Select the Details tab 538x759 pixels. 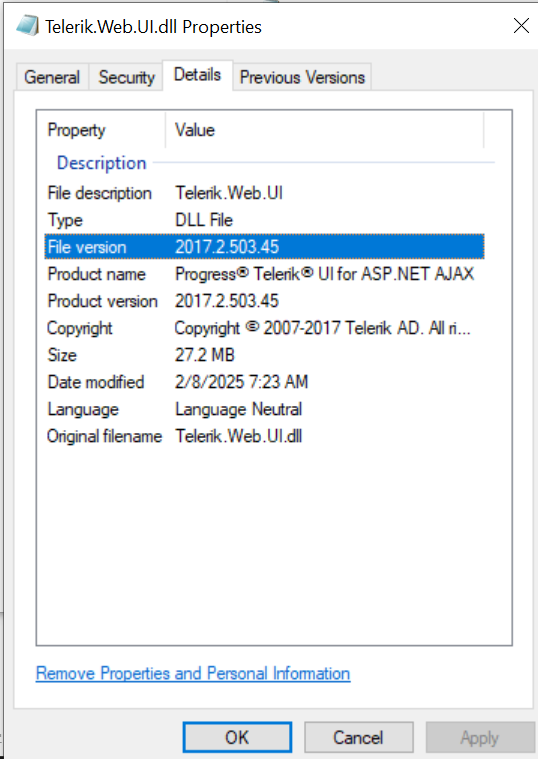tap(198, 75)
